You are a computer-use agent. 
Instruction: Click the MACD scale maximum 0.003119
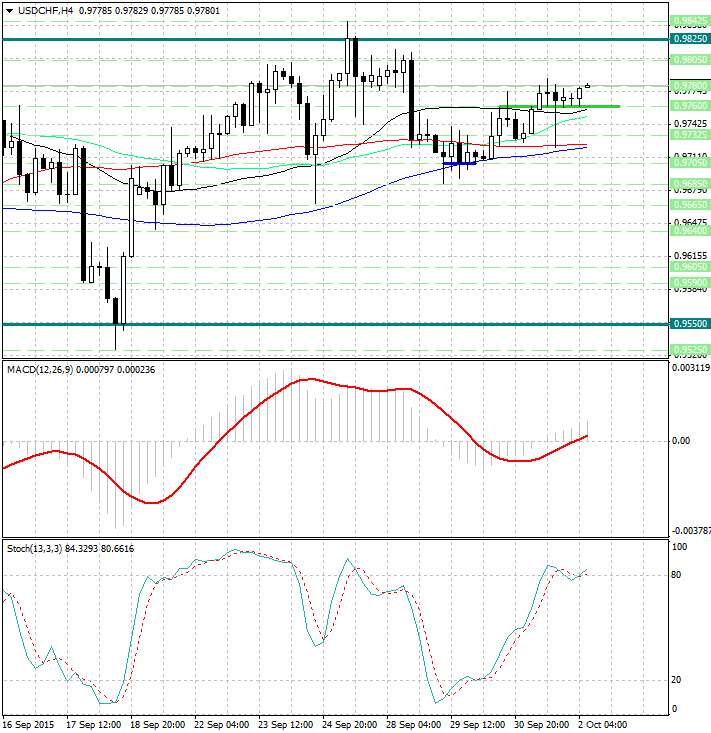click(x=691, y=368)
